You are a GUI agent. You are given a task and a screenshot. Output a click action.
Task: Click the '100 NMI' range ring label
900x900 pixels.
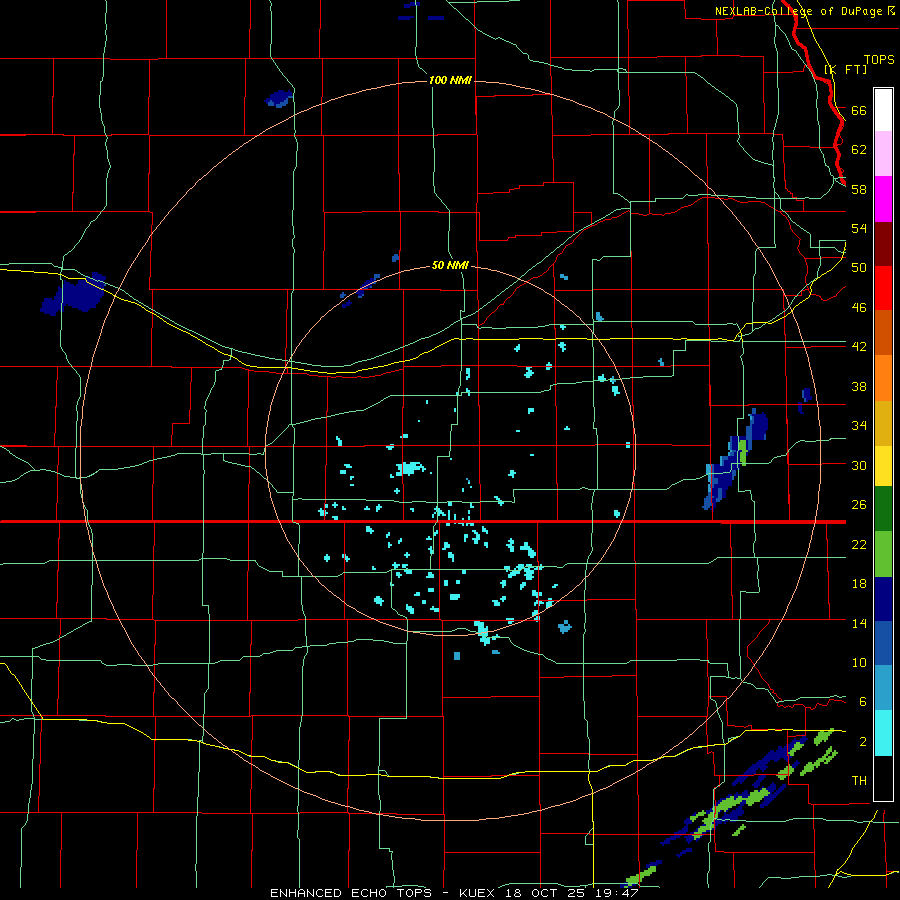pyautogui.click(x=450, y=80)
